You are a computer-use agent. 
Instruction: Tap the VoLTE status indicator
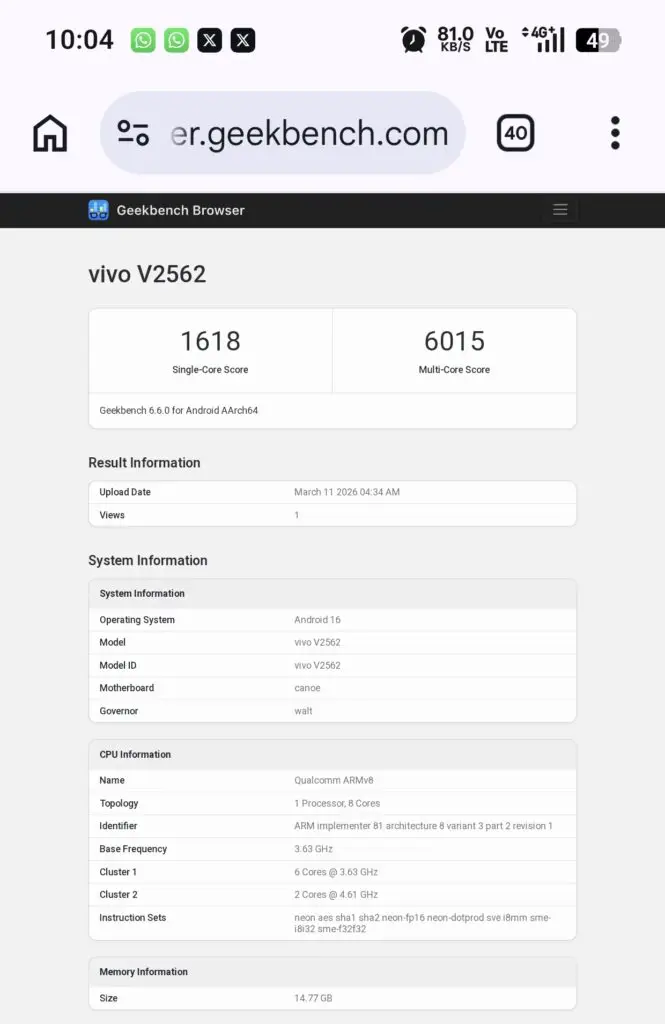(496, 40)
